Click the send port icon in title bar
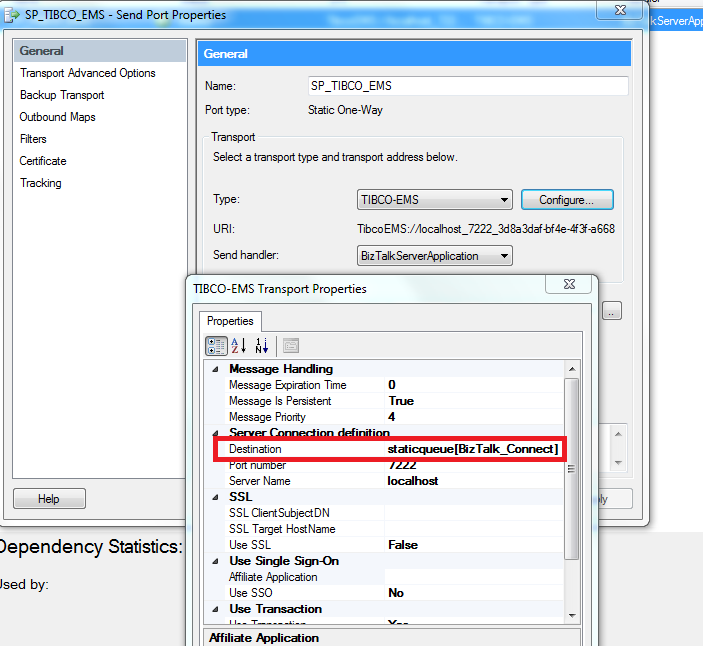The width and height of the screenshot is (703, 646). (12, 15)
